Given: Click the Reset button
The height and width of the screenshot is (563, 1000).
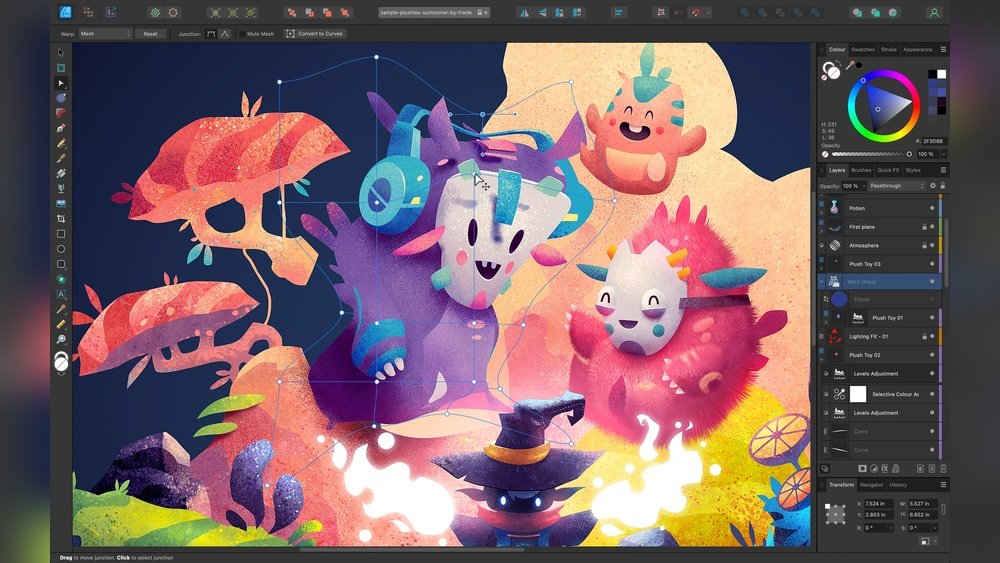Looking at the screenshot, I should [151, 34].
